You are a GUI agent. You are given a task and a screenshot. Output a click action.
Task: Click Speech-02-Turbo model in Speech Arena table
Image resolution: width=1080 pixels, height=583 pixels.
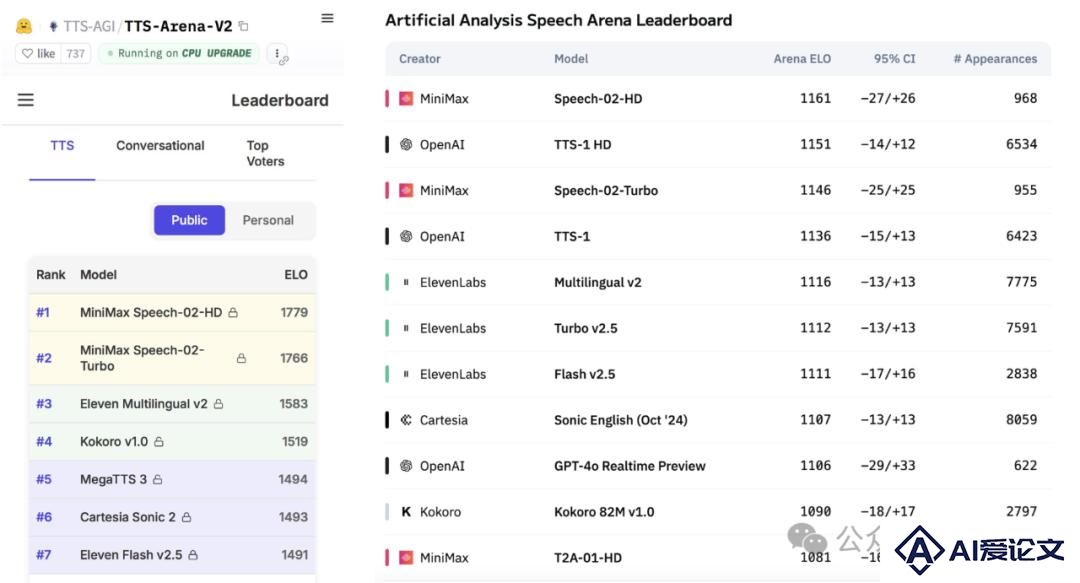pyautogui.click(x=605, y=190)
